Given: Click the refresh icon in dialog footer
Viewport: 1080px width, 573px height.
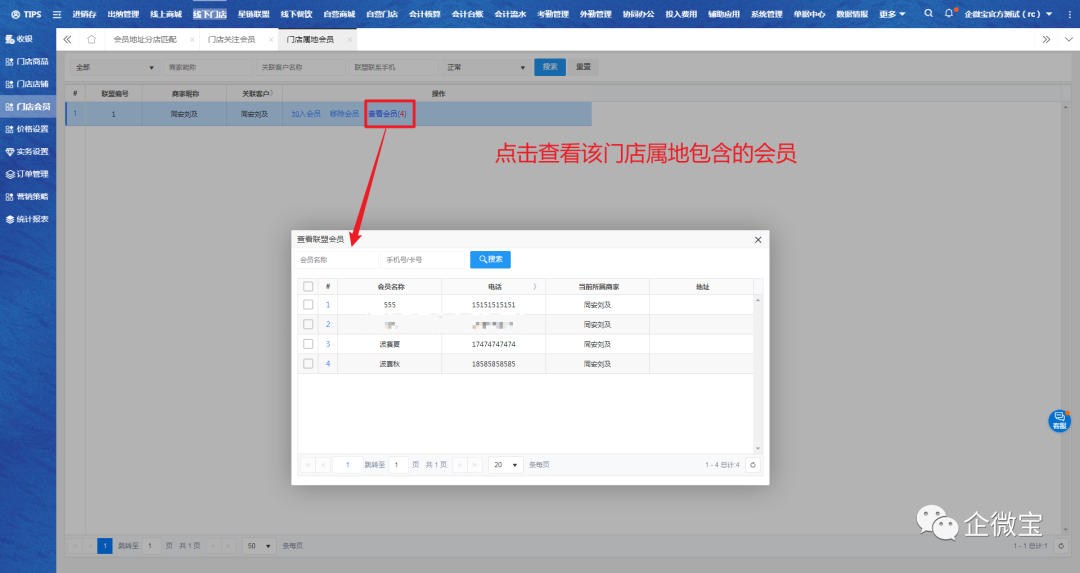Looking at the screenshot, I should 752,464.
